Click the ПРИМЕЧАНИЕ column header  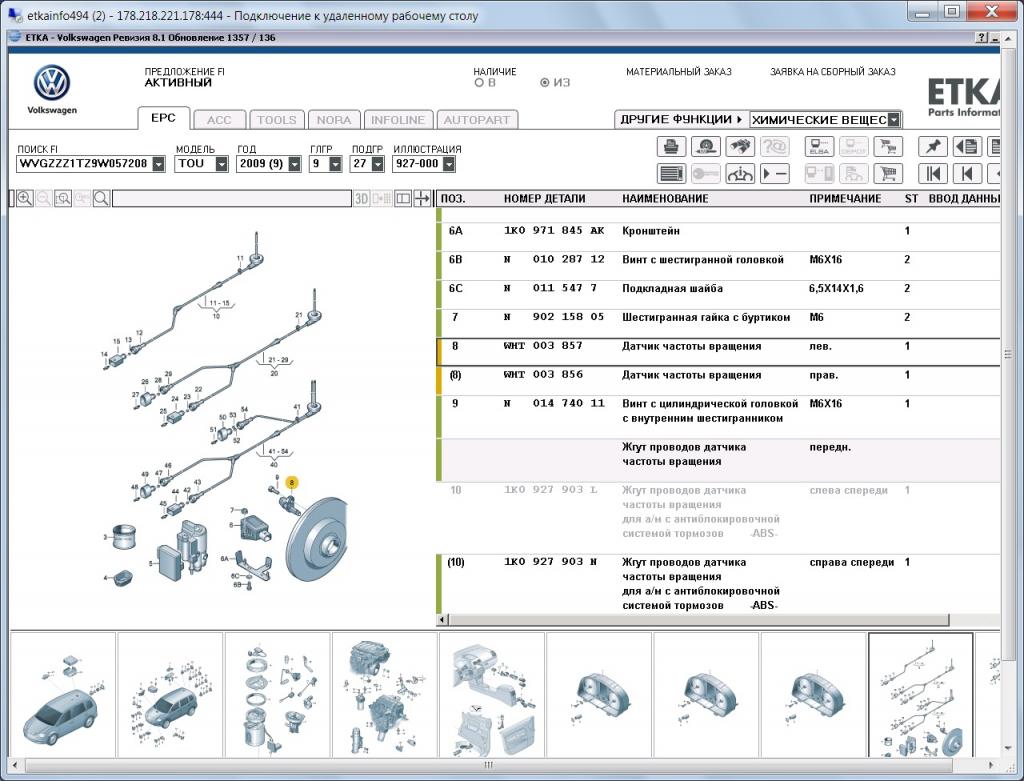[845, 199]
